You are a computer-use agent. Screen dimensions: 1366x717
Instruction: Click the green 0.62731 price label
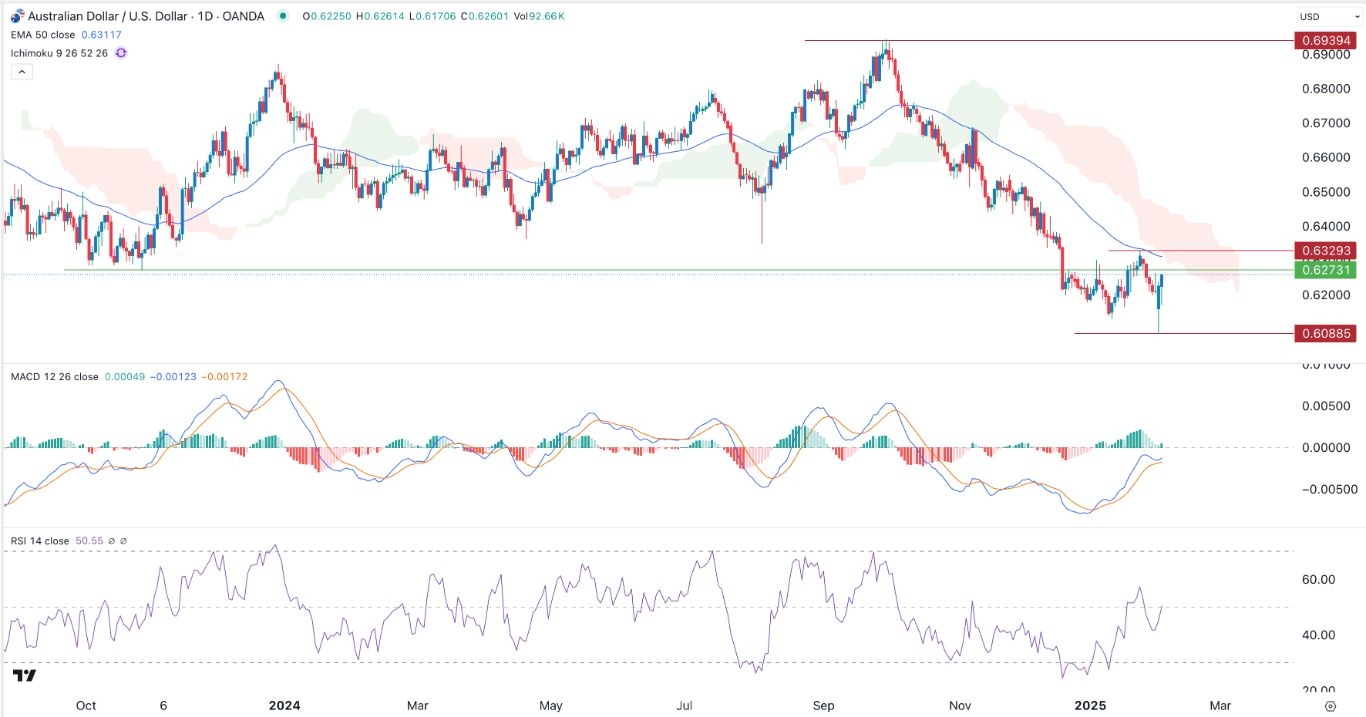pyautogui.click(x=1327, y=270)
